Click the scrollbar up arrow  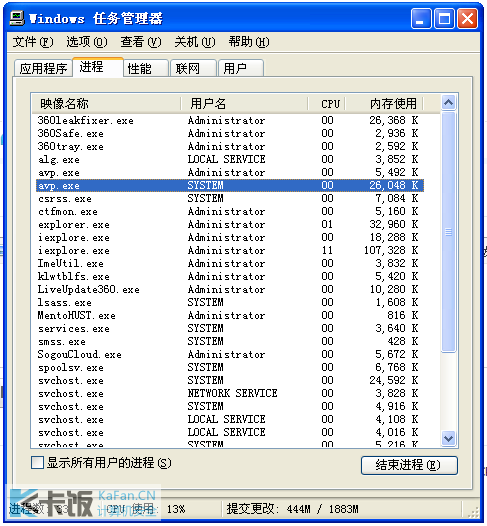[448, 102]
